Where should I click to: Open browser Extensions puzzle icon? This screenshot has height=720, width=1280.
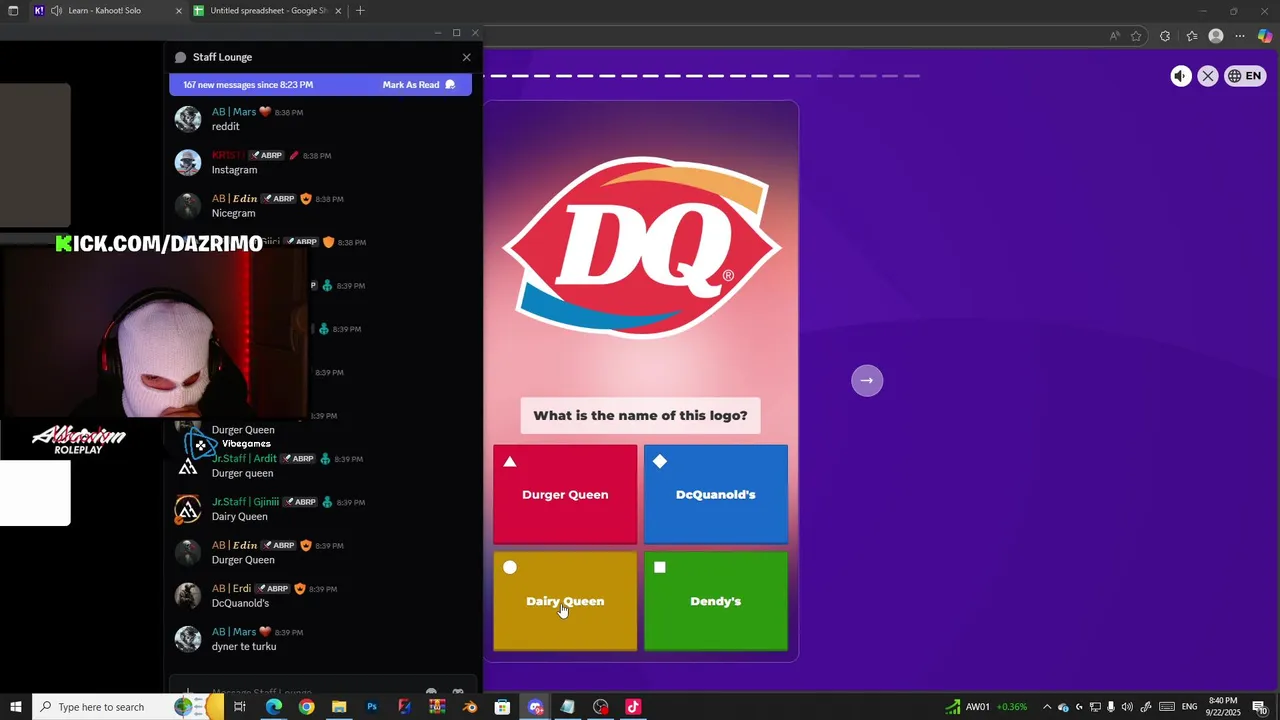pyautogui.click(x=1165, y=36)
